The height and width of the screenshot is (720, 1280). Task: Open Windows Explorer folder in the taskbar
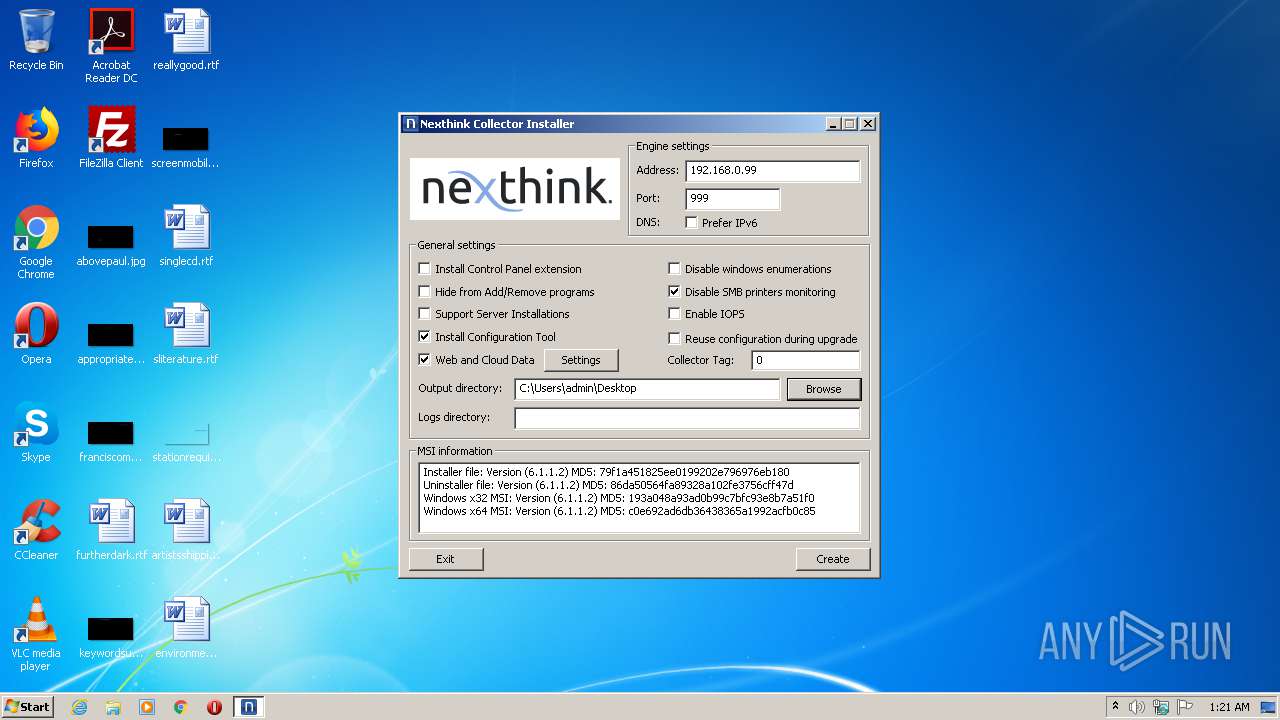point(113,707)
